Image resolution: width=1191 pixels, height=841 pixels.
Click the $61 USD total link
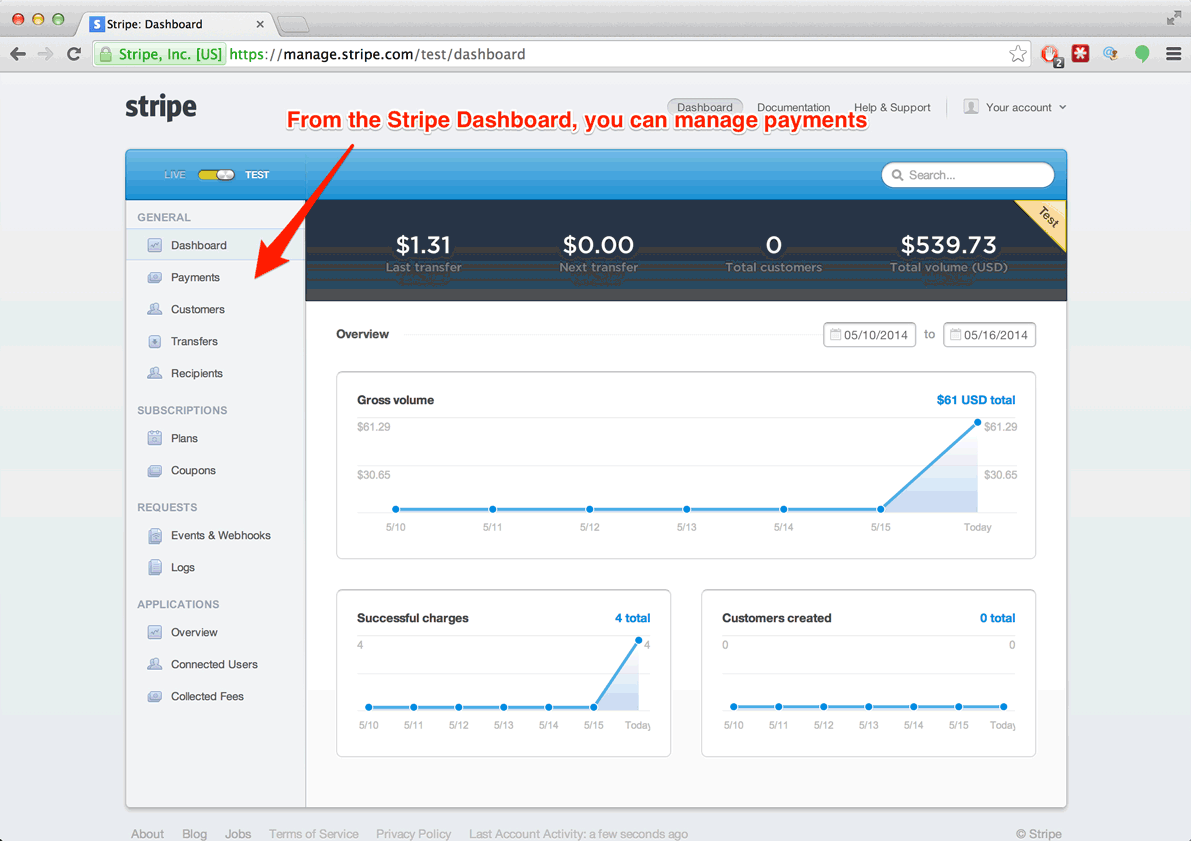pos(975,400)
